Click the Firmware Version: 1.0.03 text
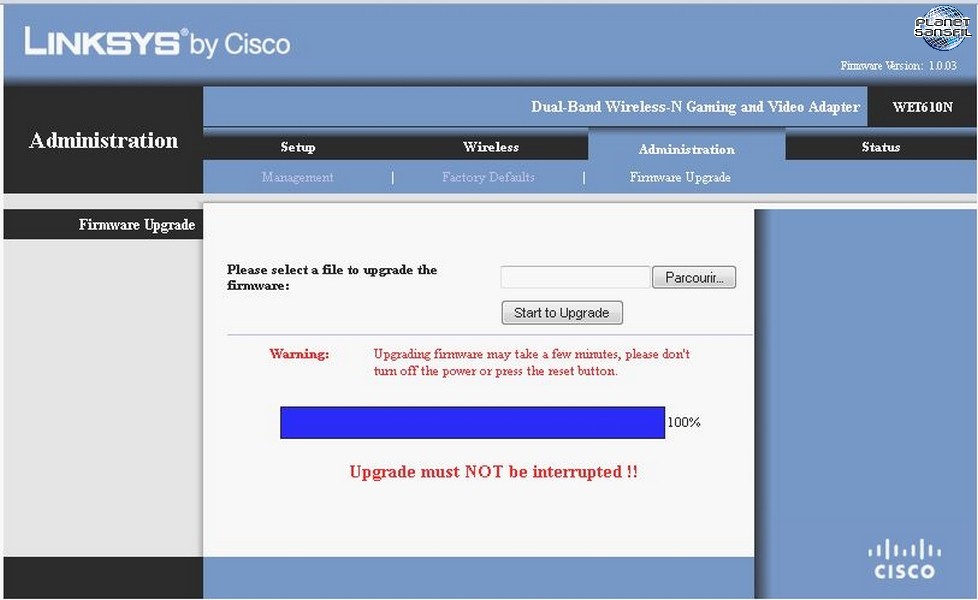This screenshot has width=978, height=600. coord(898,65)
